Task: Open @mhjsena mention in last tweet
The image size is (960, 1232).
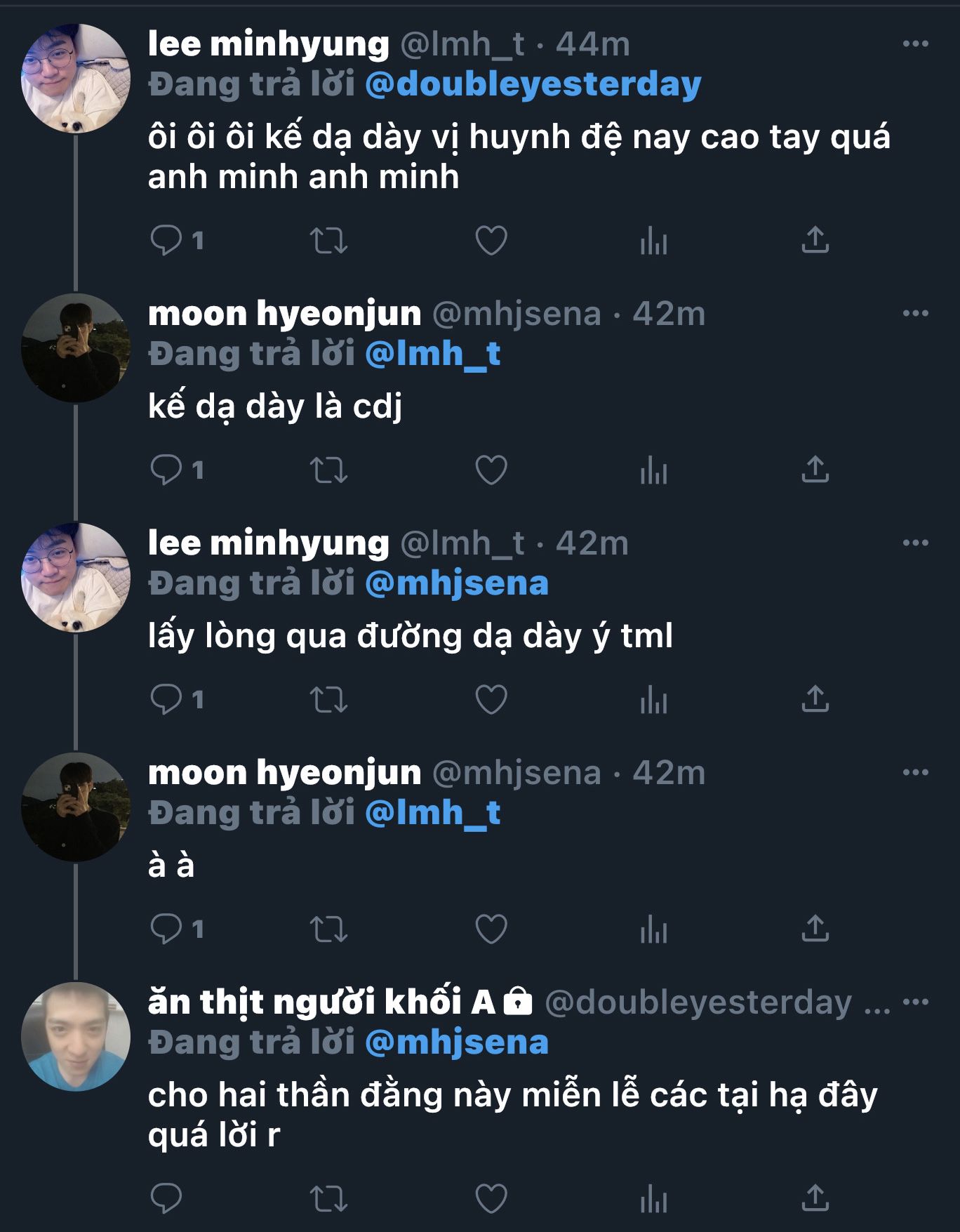Action: click(x=457, y=1042)
